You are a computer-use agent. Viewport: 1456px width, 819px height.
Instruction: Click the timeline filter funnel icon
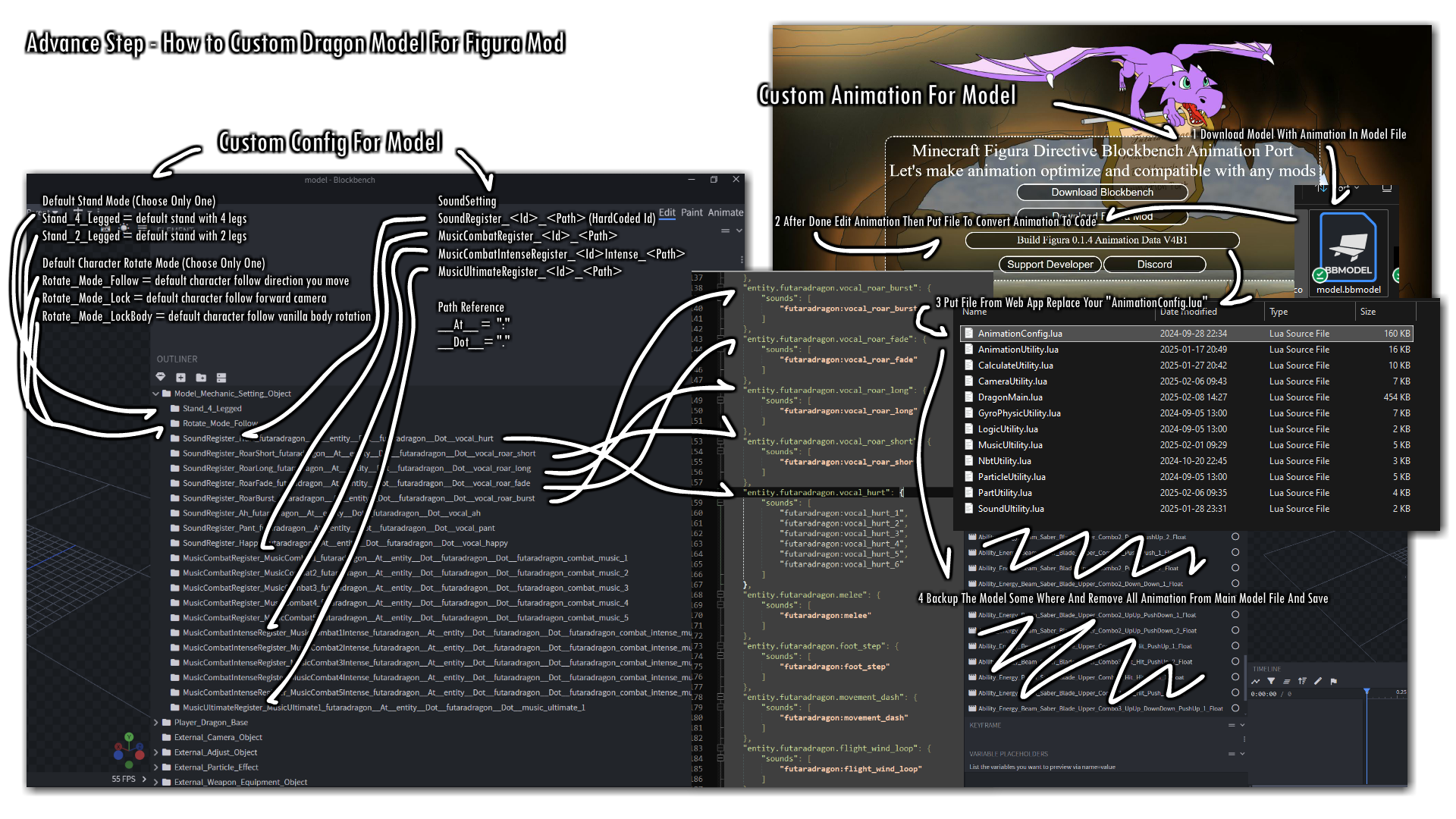click(x=1271, y=681)
